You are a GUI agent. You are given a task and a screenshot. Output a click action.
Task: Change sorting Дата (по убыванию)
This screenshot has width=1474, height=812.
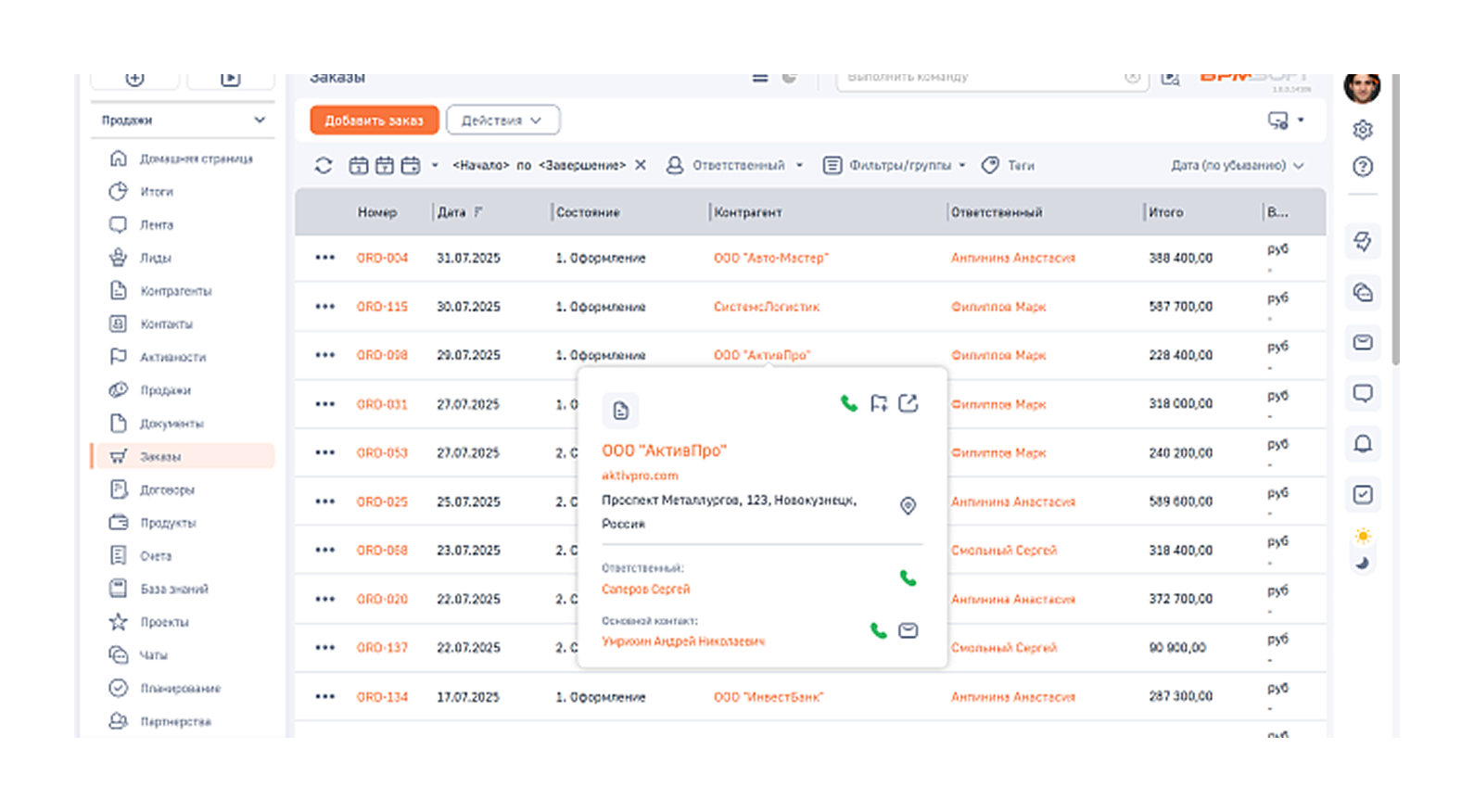[1238, 165]
